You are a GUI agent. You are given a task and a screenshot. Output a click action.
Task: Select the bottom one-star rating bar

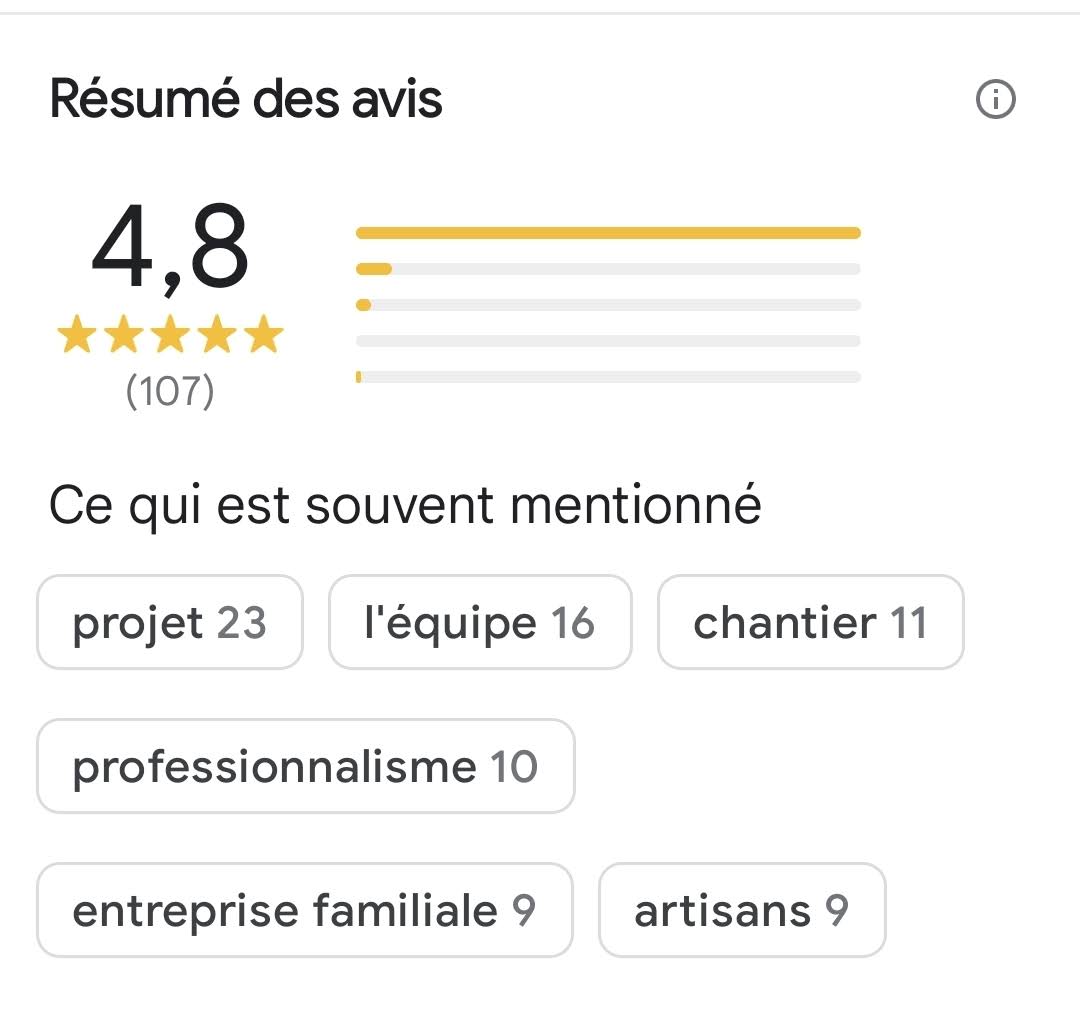(x=608, y=377)
